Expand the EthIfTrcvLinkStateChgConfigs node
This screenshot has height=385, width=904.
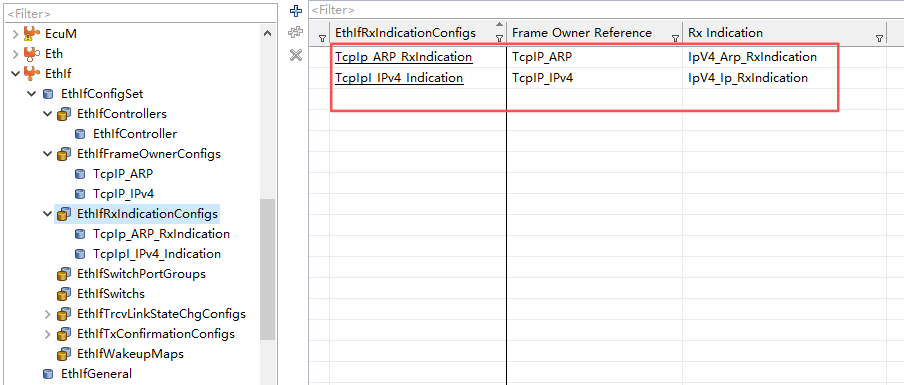[x=48, y=314]
